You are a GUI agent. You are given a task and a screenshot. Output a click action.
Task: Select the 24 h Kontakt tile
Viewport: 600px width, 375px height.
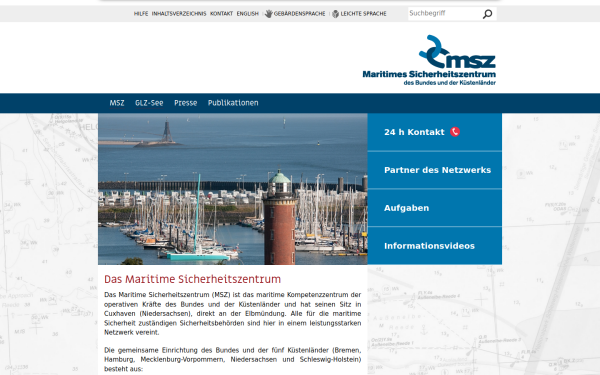435,132
